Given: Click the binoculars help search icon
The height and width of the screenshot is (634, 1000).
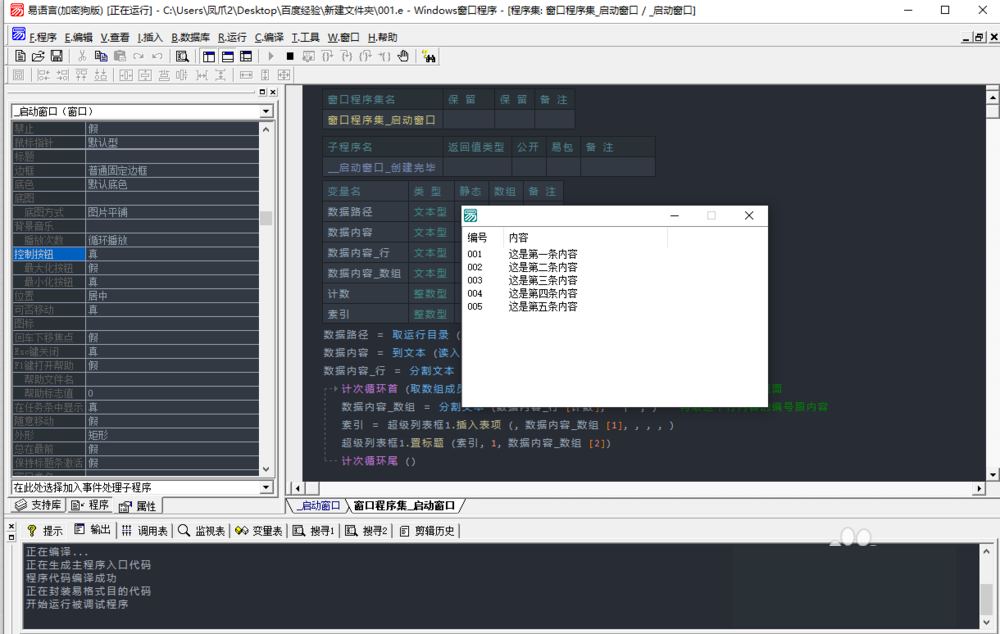Looking at the screenshot, I should click(x=429, y=56).
